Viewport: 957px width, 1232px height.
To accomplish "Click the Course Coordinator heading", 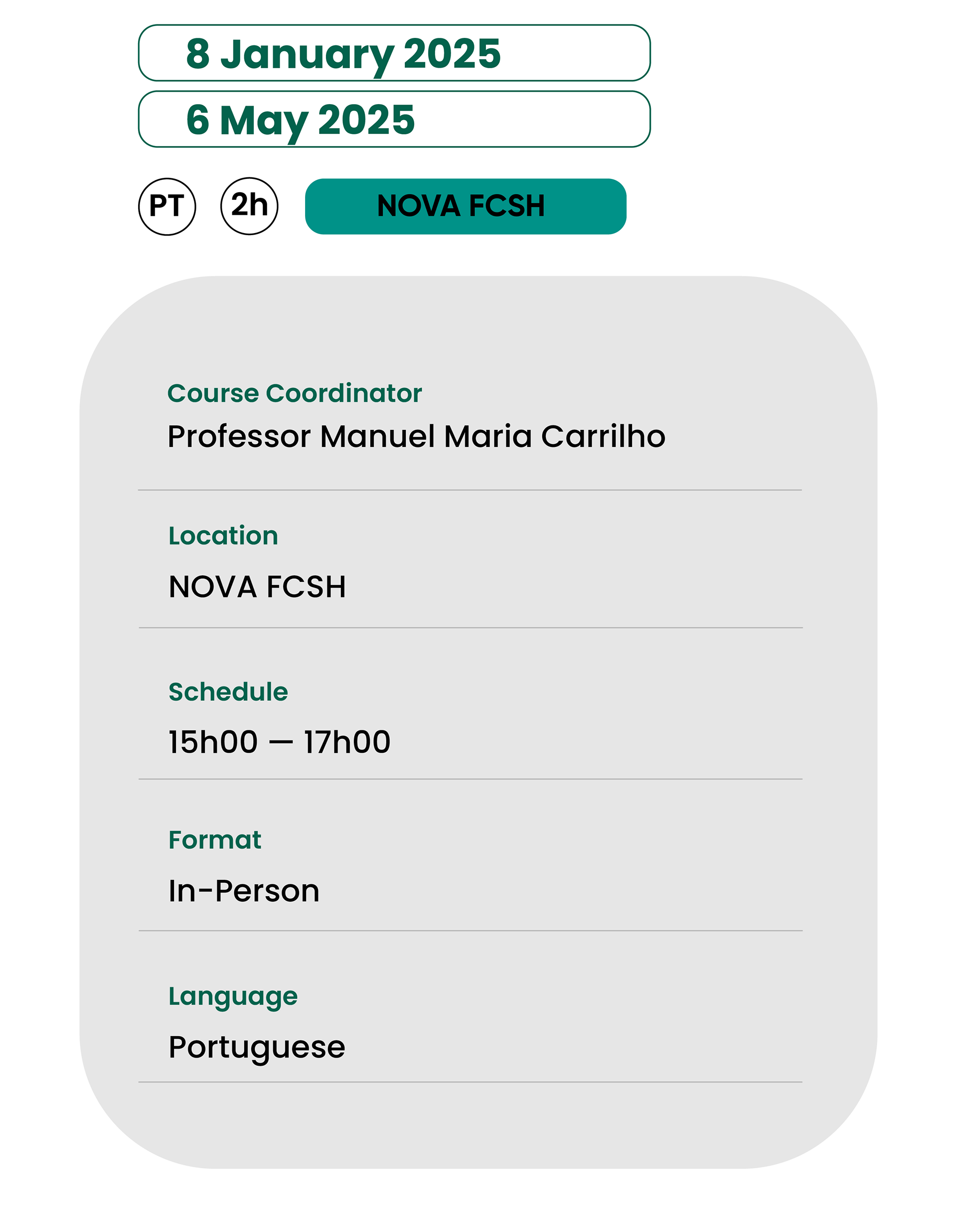I will click(294, 393).
